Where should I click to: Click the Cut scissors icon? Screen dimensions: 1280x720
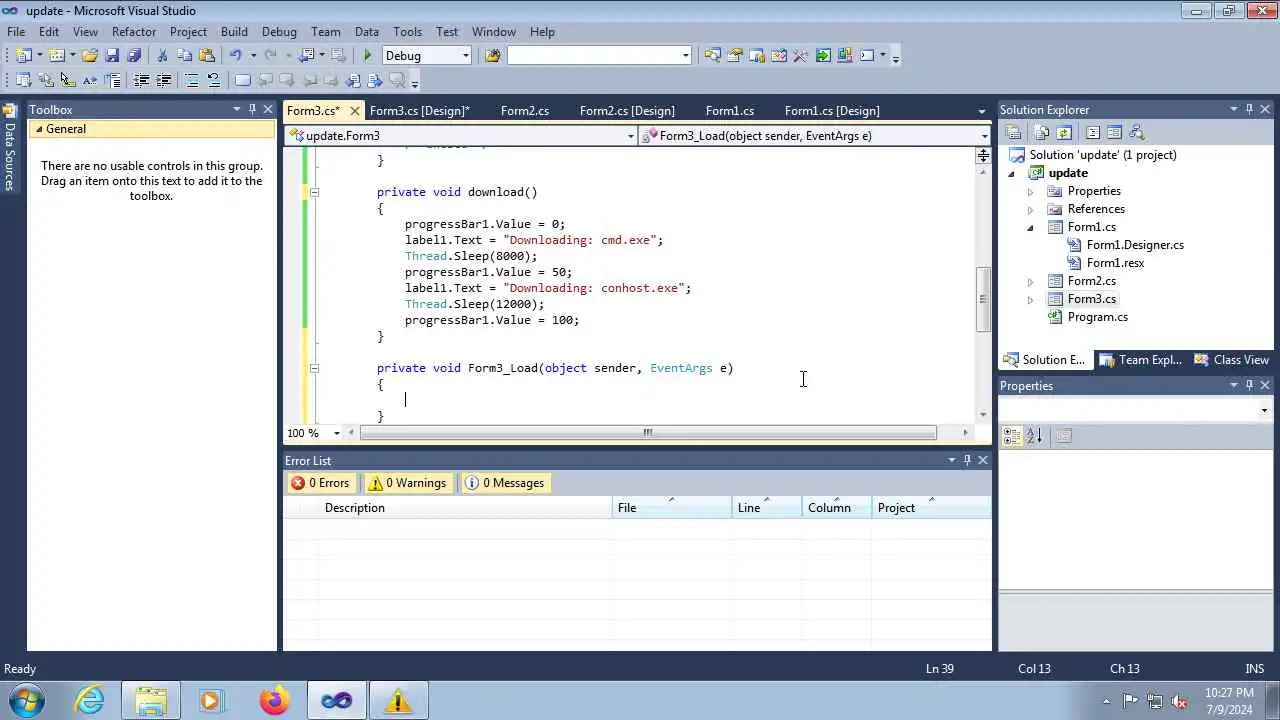tap(162, 56)
